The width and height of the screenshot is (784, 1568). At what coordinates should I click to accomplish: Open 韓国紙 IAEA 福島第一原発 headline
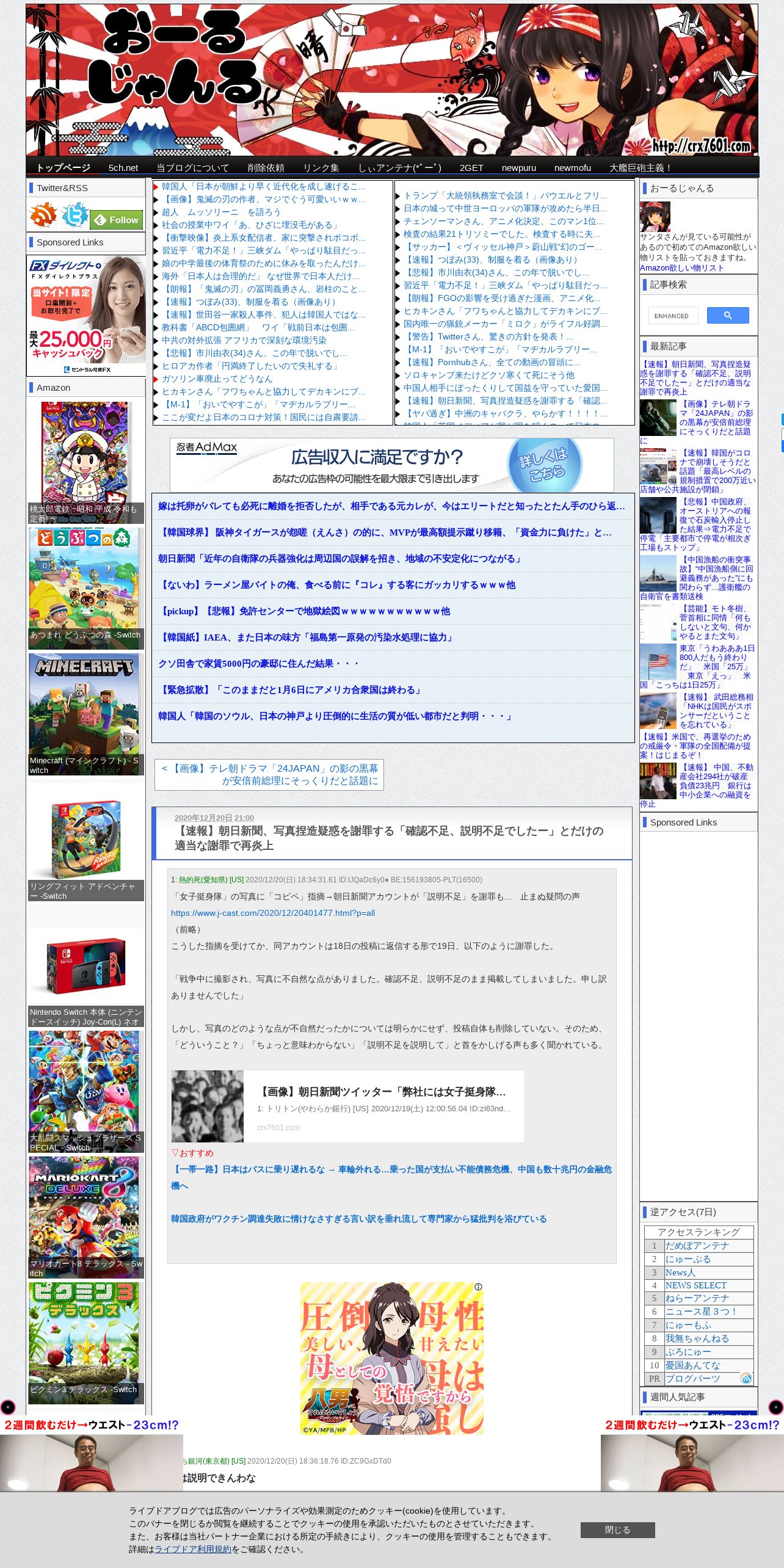click(307, 637)
